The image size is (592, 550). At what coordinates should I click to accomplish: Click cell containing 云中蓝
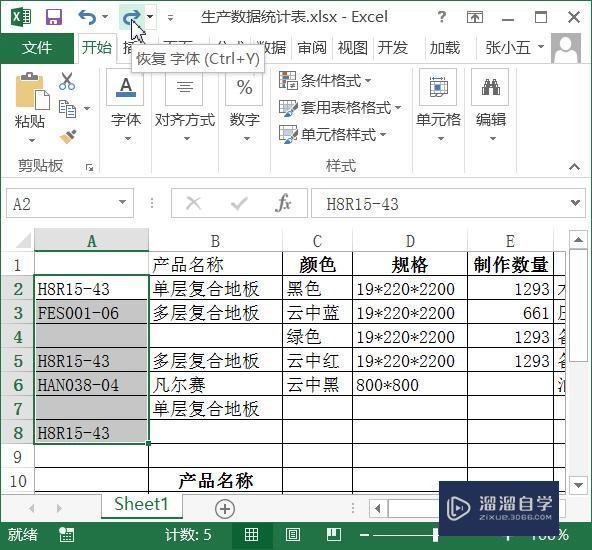click(x=318, y=313)
